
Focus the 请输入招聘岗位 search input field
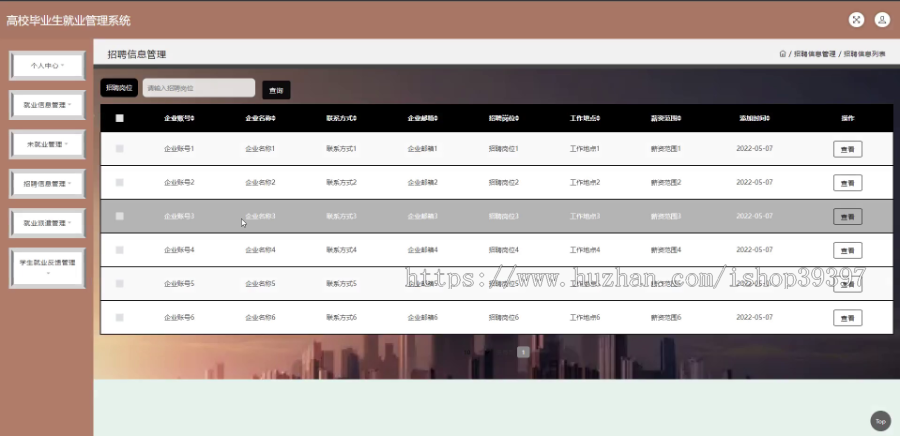199,88
